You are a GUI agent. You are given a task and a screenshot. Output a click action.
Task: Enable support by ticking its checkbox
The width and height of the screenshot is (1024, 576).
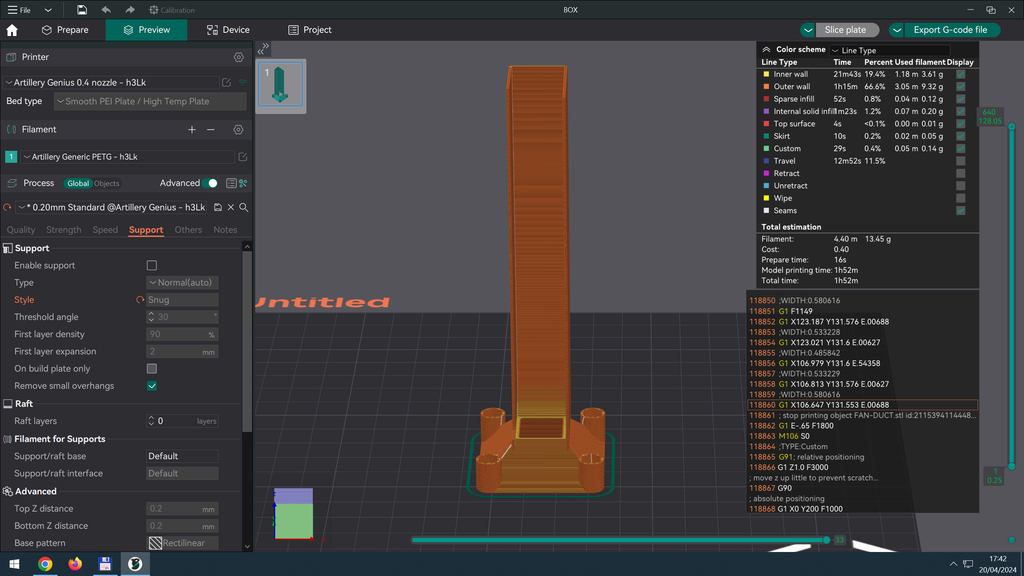[151, 265]
